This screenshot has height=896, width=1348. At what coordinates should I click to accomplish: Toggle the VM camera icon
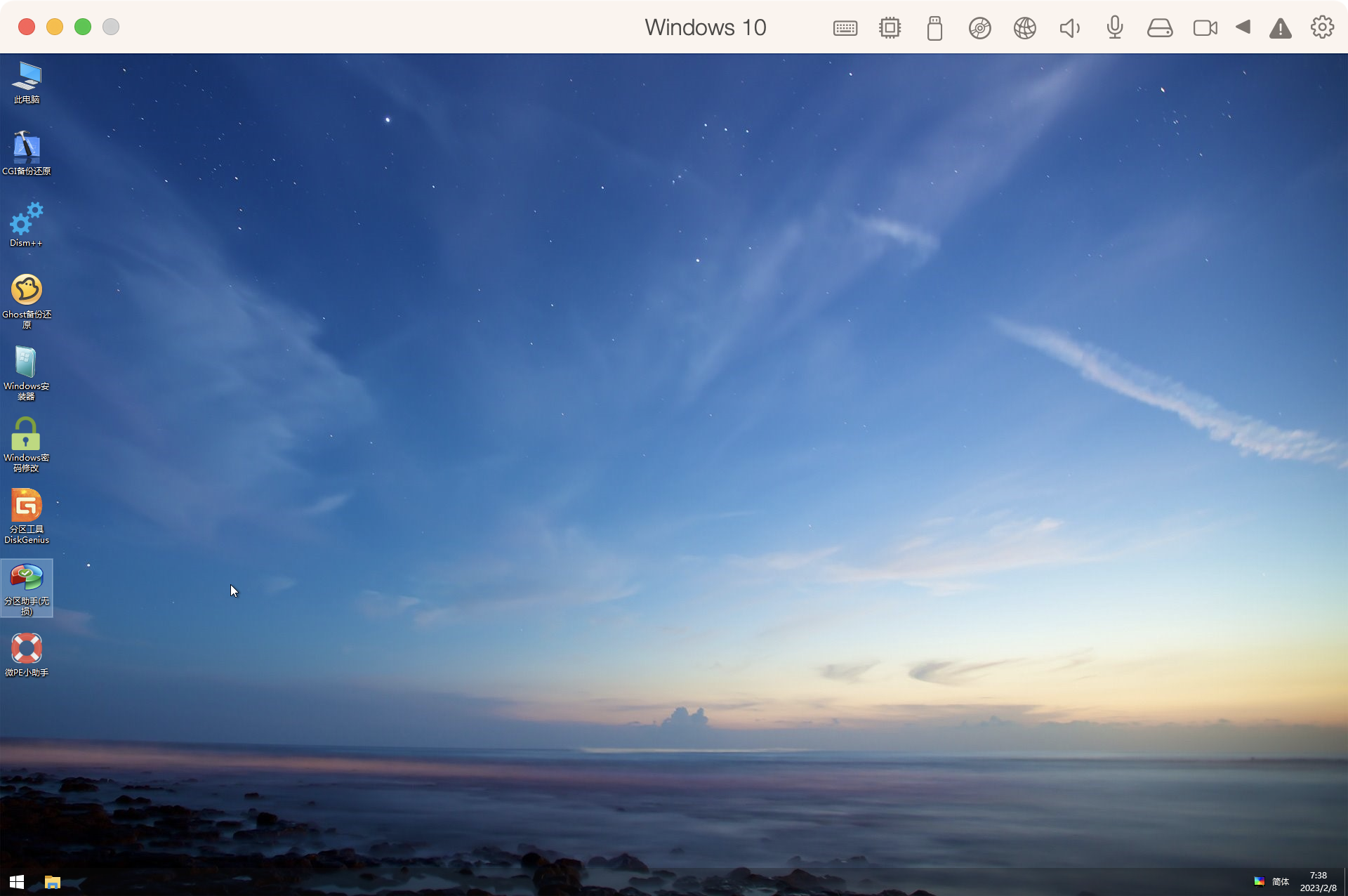(1205, 28)
